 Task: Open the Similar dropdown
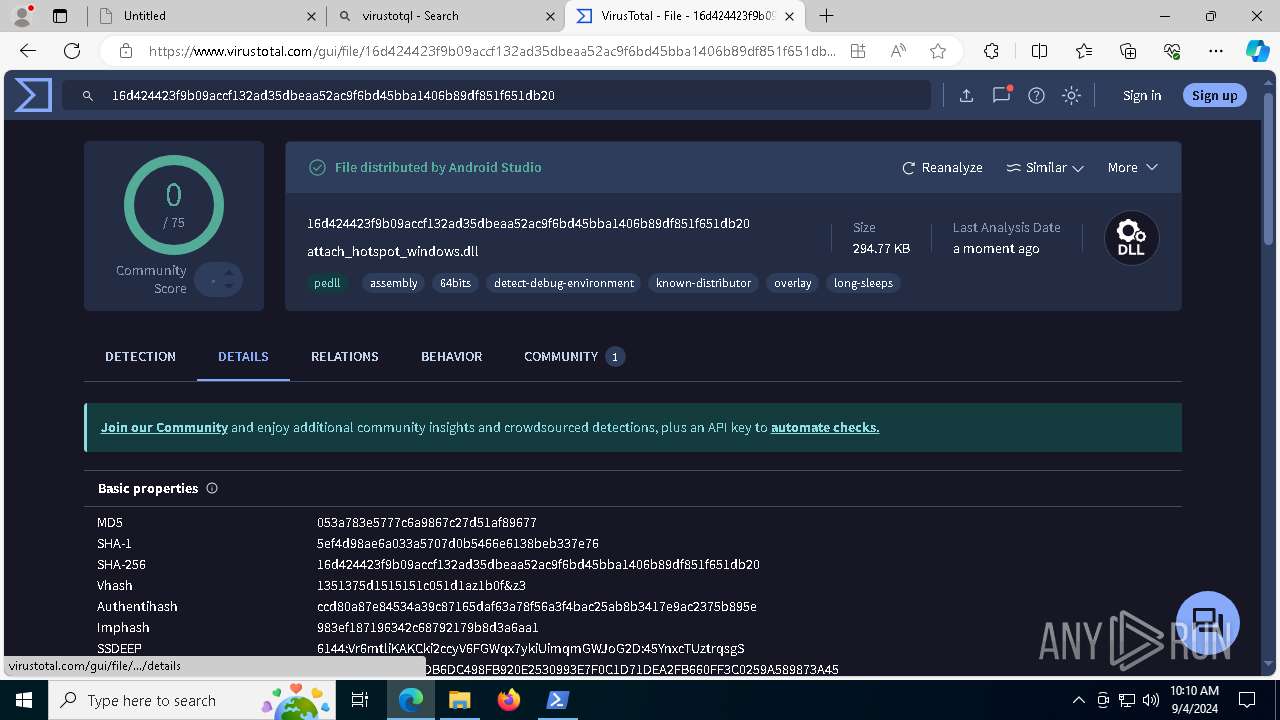1045,167
